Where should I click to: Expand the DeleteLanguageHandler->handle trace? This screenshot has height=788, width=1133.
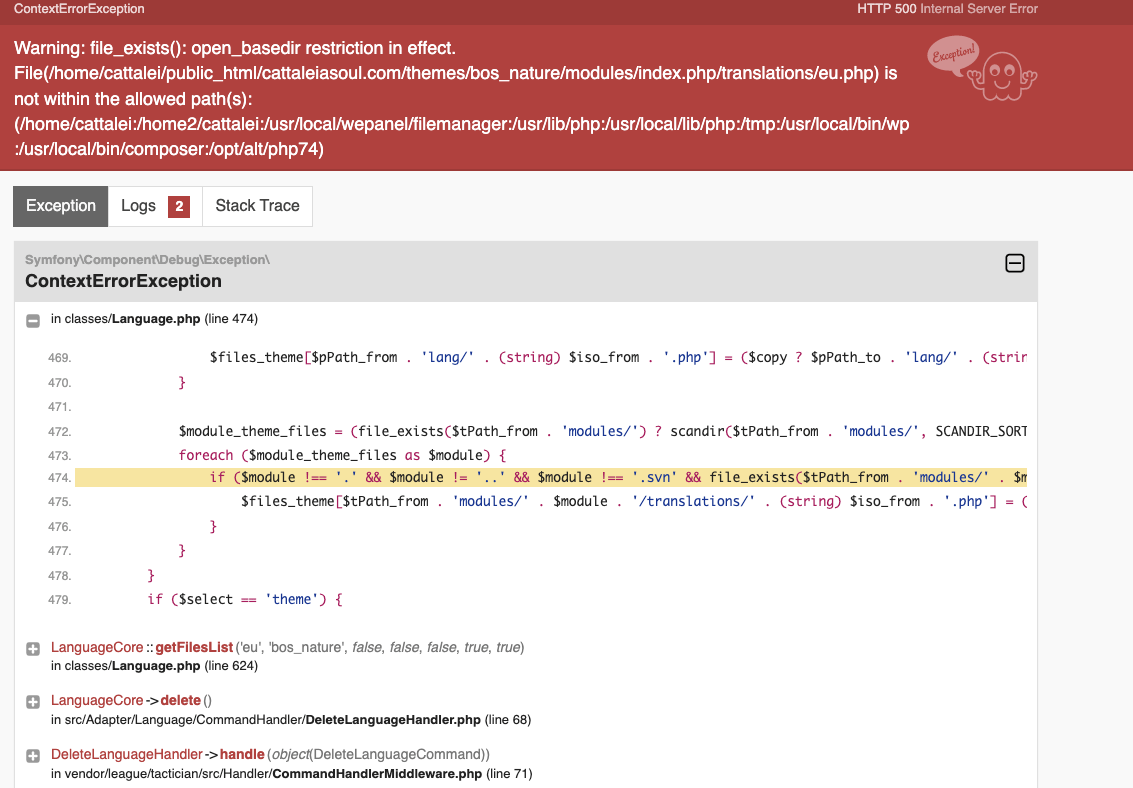(33, 755)
